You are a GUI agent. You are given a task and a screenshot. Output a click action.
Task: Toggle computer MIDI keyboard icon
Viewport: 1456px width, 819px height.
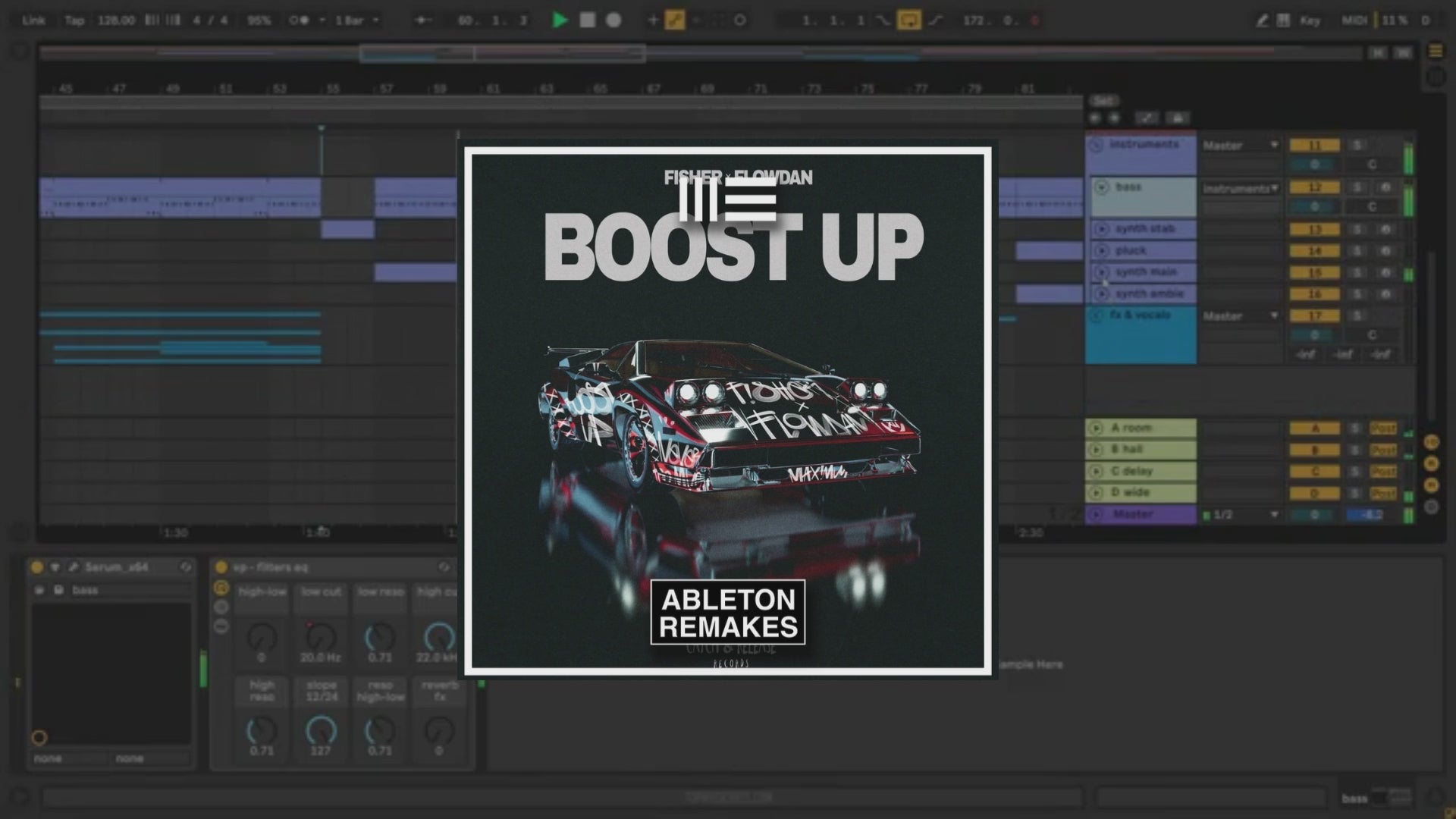pyautogui.click(x=1283, y=20)
